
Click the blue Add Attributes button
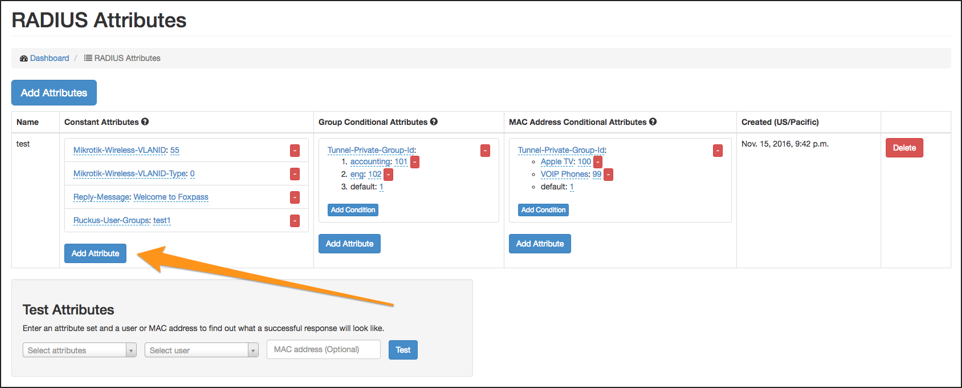[x=54, y=93]
